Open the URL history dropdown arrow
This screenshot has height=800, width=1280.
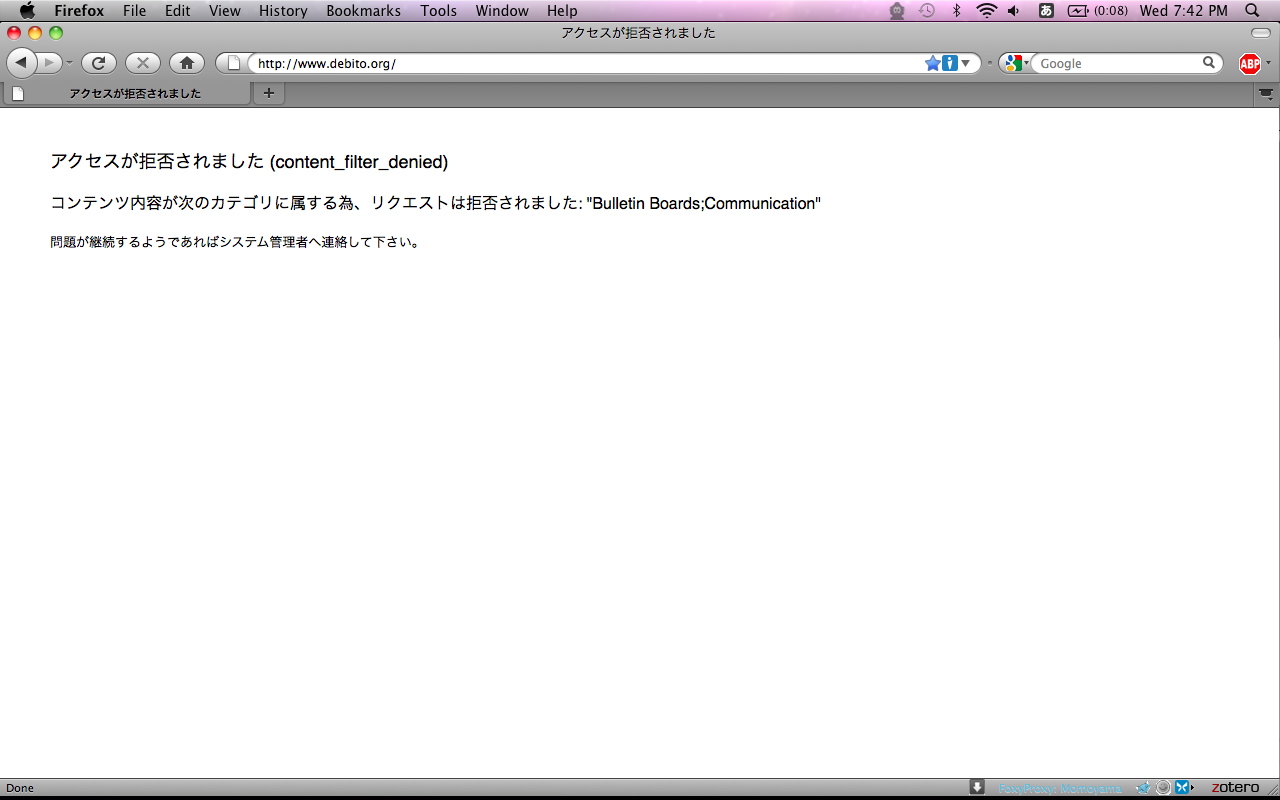[966, 63]
